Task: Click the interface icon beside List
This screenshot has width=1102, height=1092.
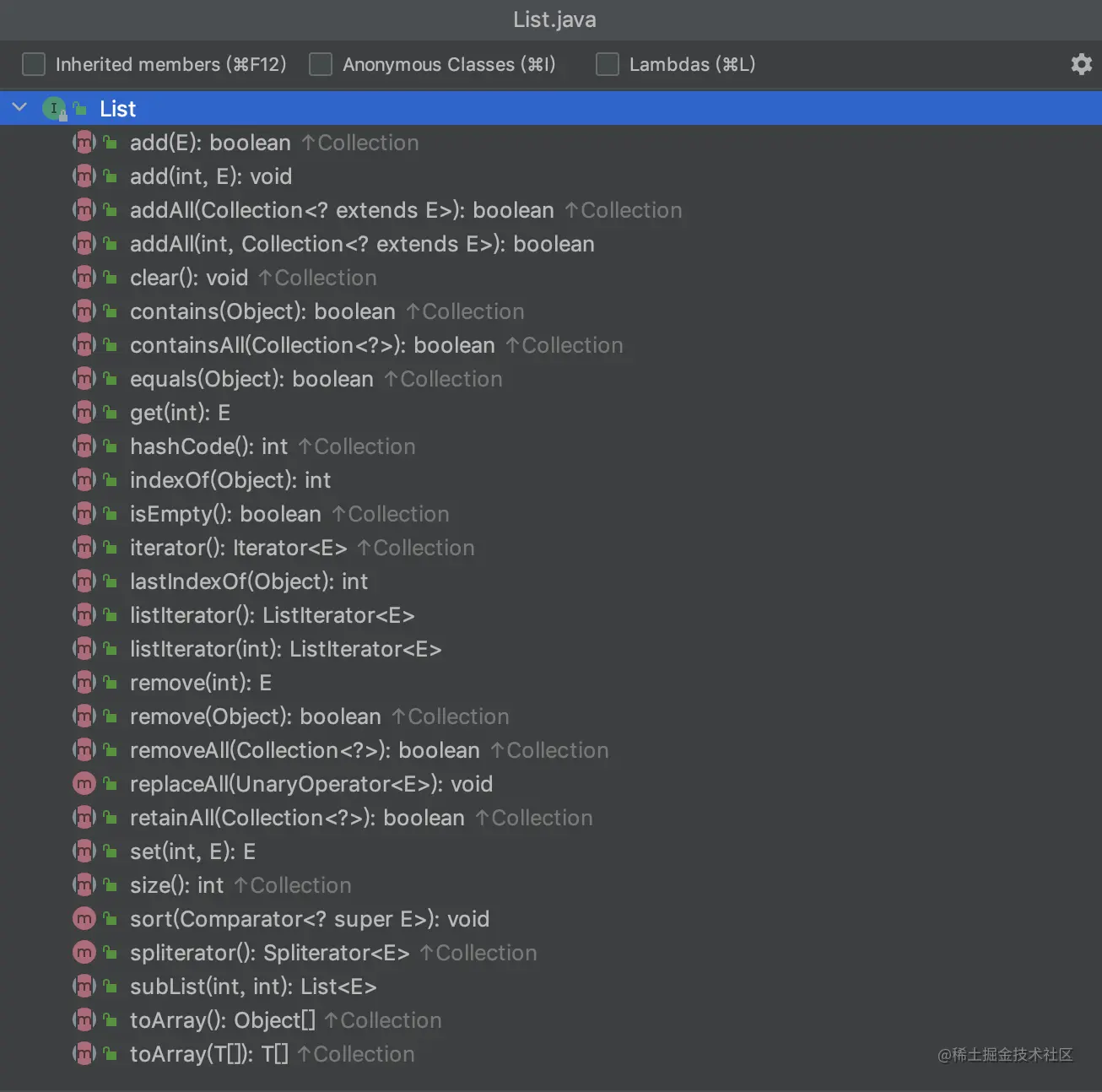Action: (55, 108)
